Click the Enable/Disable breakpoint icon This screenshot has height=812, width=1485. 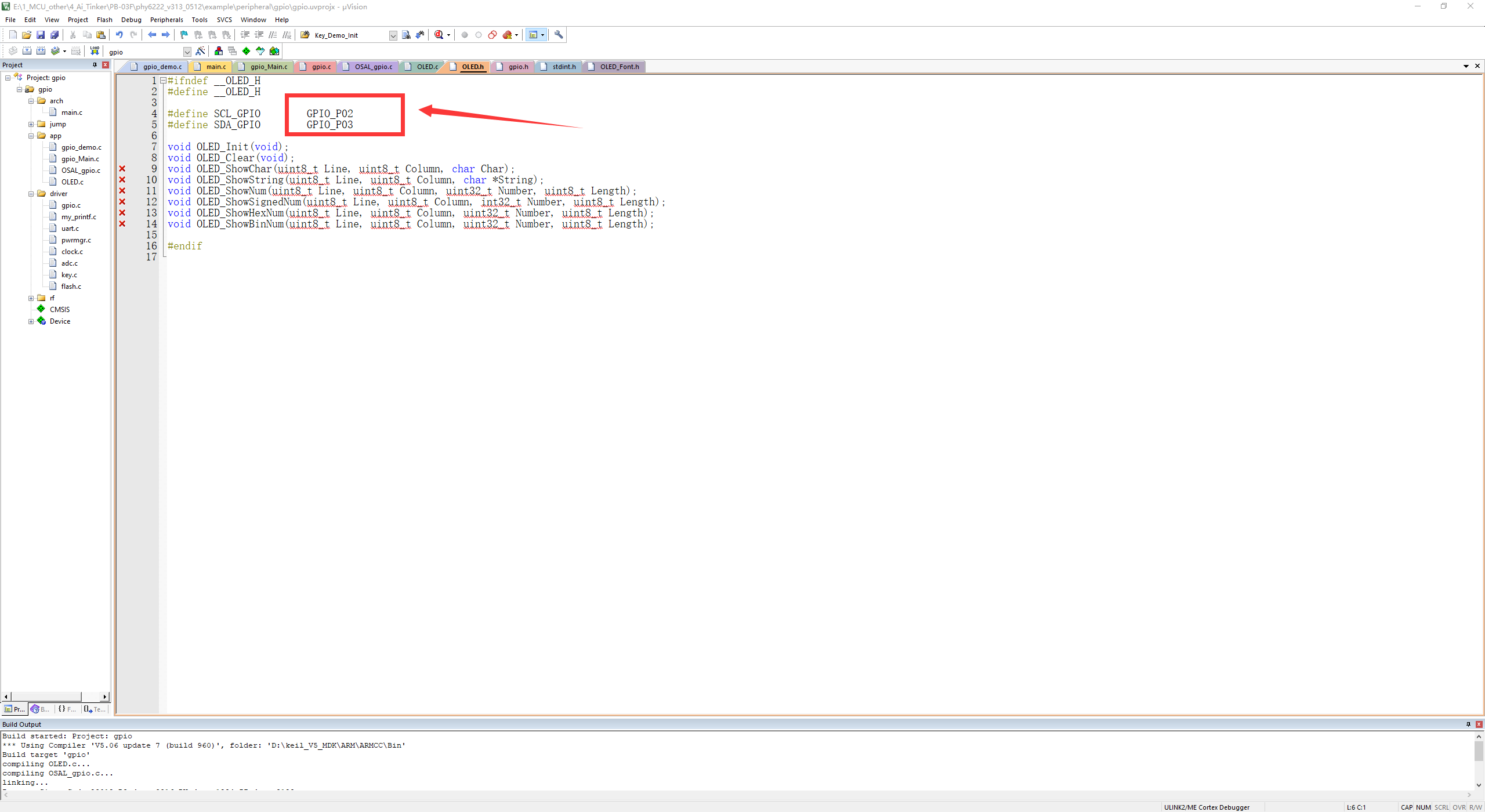tap(479, 35)
